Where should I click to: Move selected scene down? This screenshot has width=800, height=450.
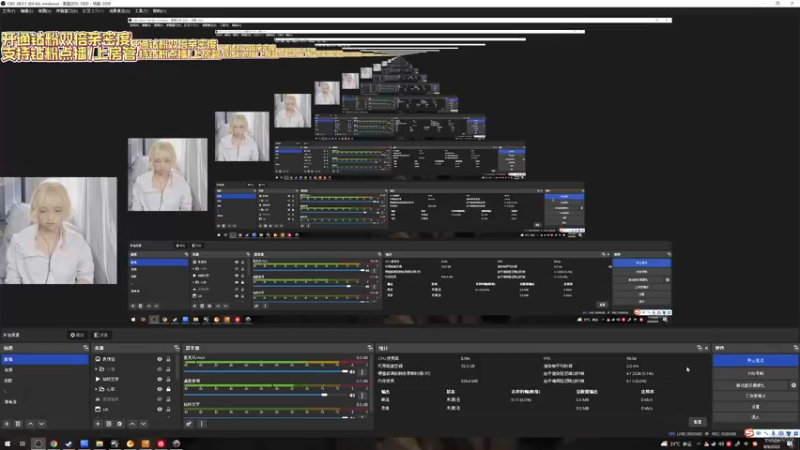[x=41, y=424]
